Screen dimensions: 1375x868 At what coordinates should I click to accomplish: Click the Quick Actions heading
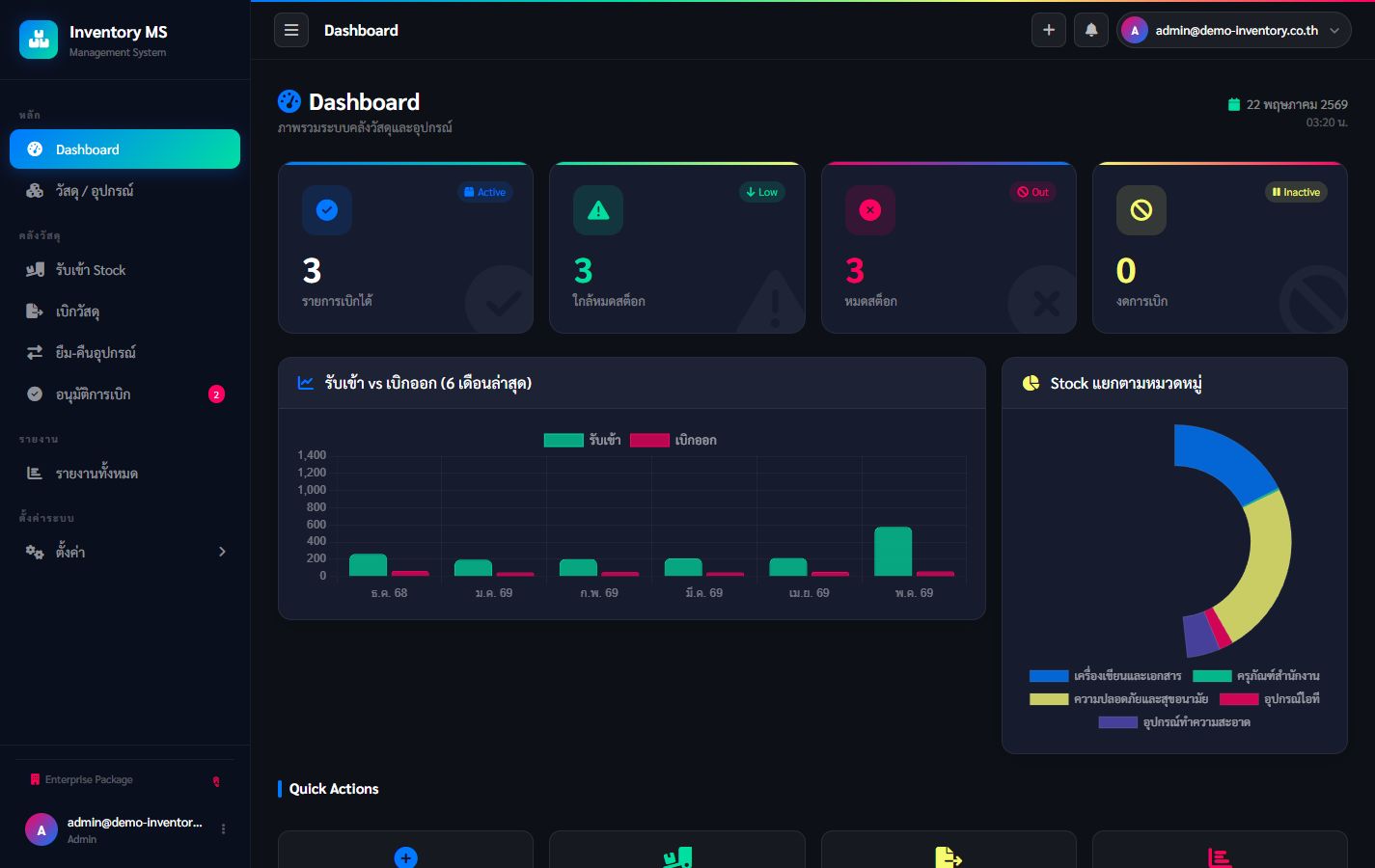click(334, 789)
